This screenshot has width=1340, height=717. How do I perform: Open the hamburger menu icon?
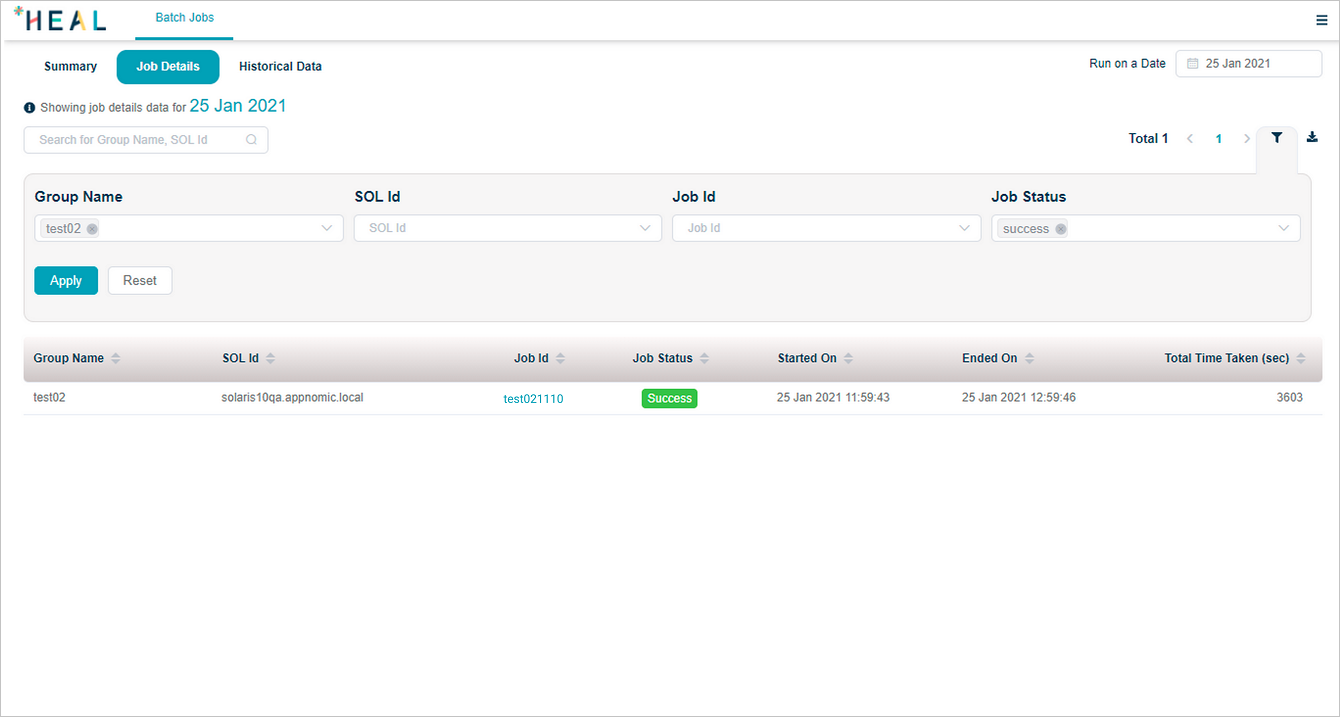(x=1322, y=20)
